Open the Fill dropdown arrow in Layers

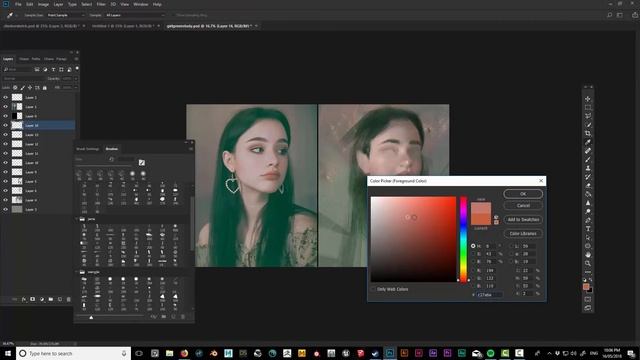[76, 87]
